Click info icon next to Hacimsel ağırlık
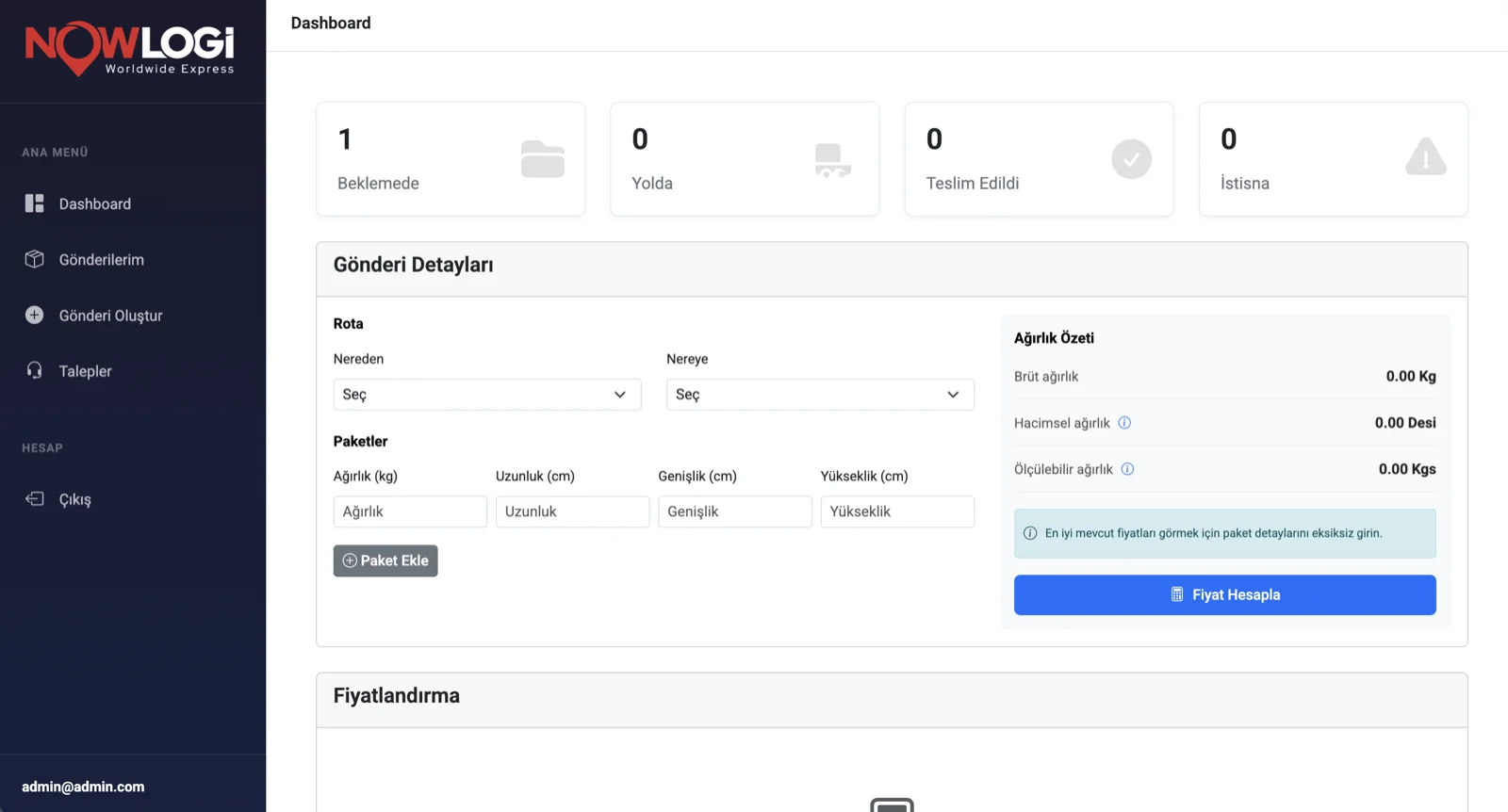 pos(1124,423)
